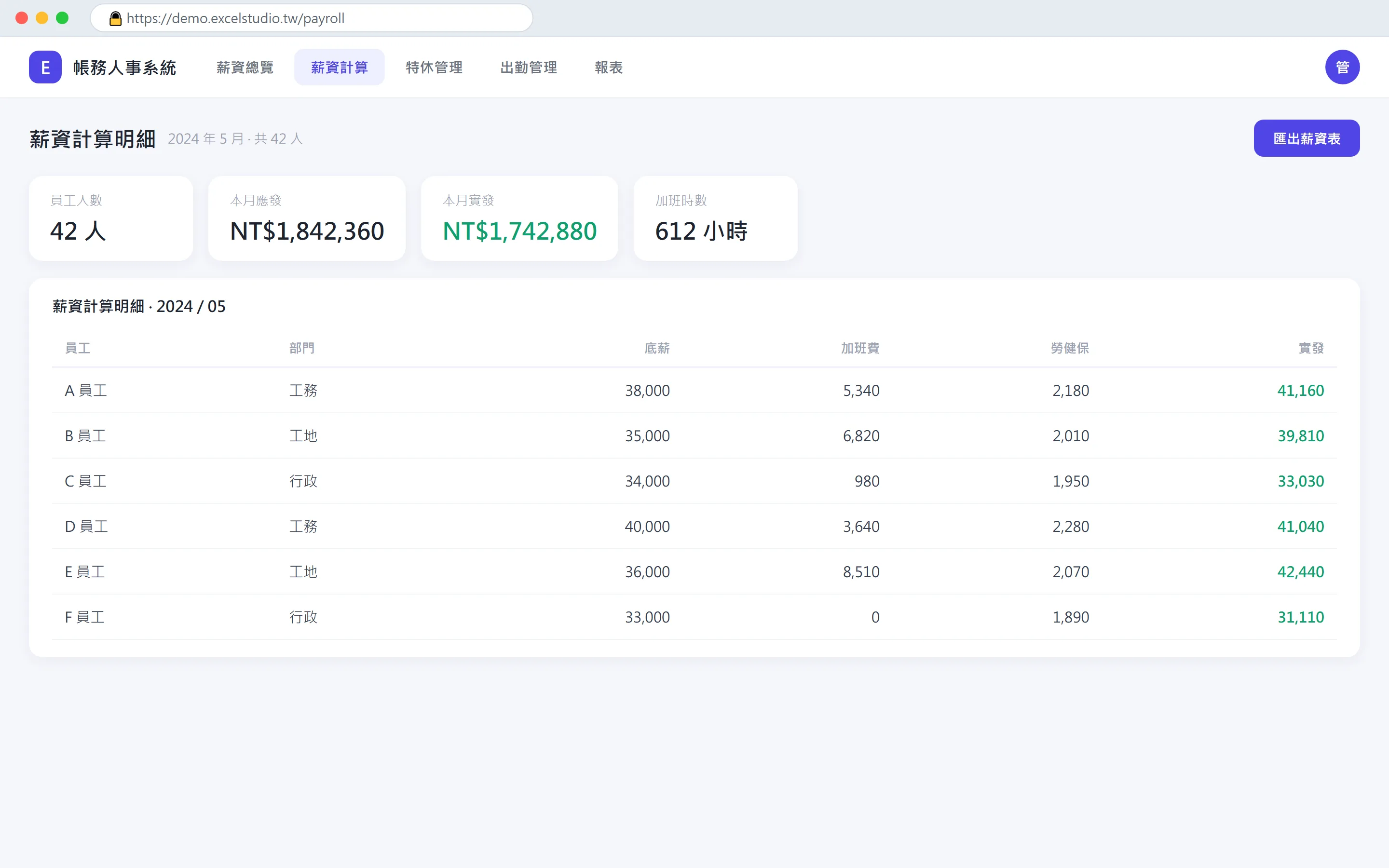Open the 報表 tab

[608, 67]
